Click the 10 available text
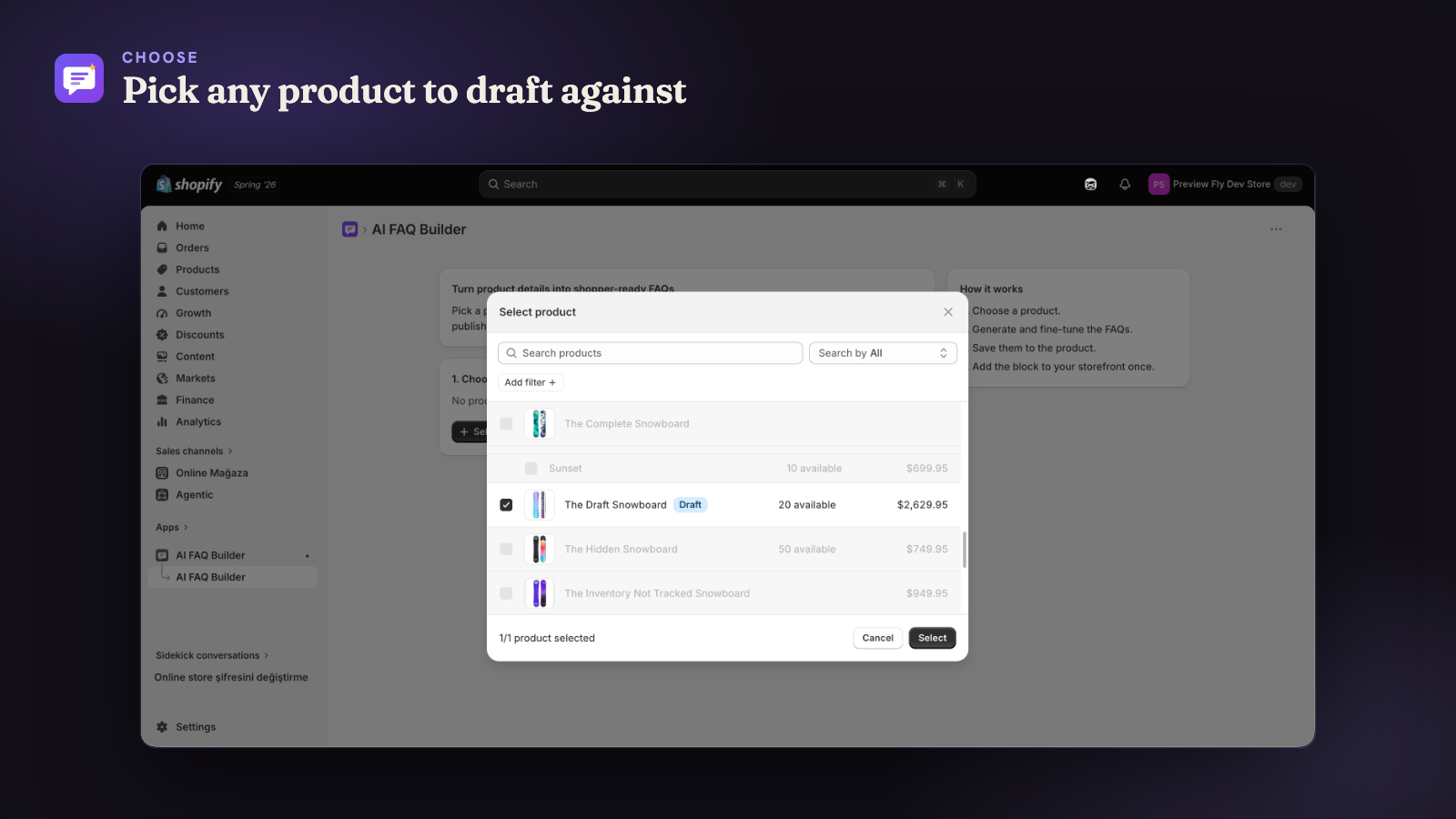This screenshot has height=819, width=1456. 814,469
